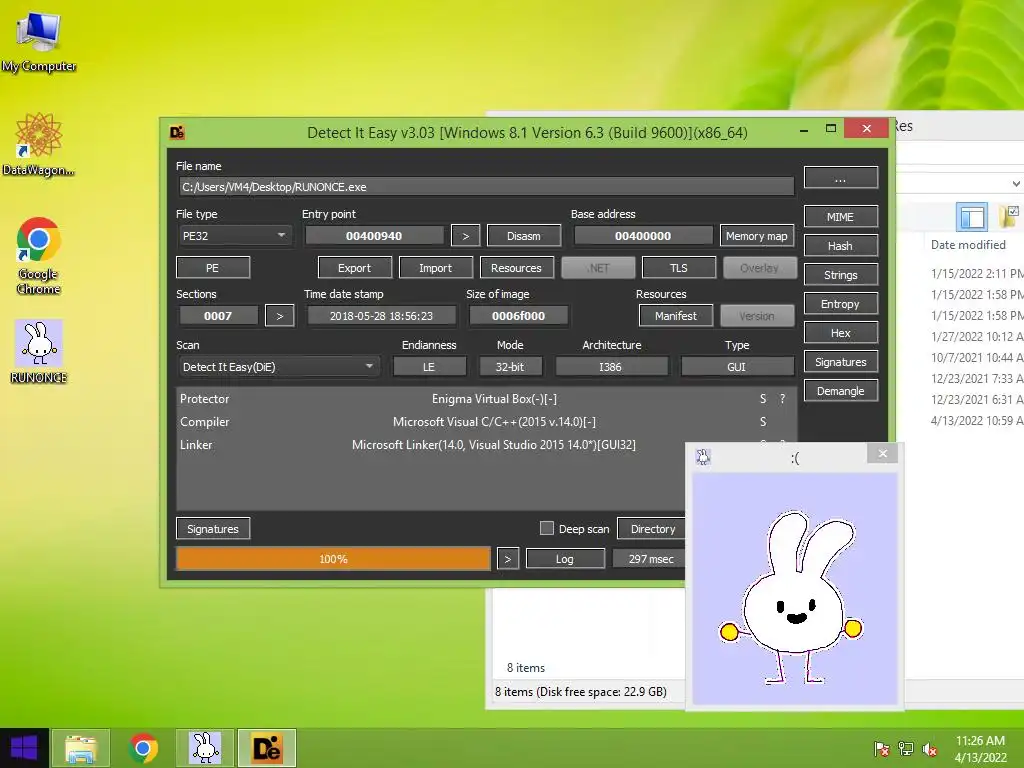Open MIME viewer
The height and width of the screenshot is (768, 1024).
click(x=840, y=217)
